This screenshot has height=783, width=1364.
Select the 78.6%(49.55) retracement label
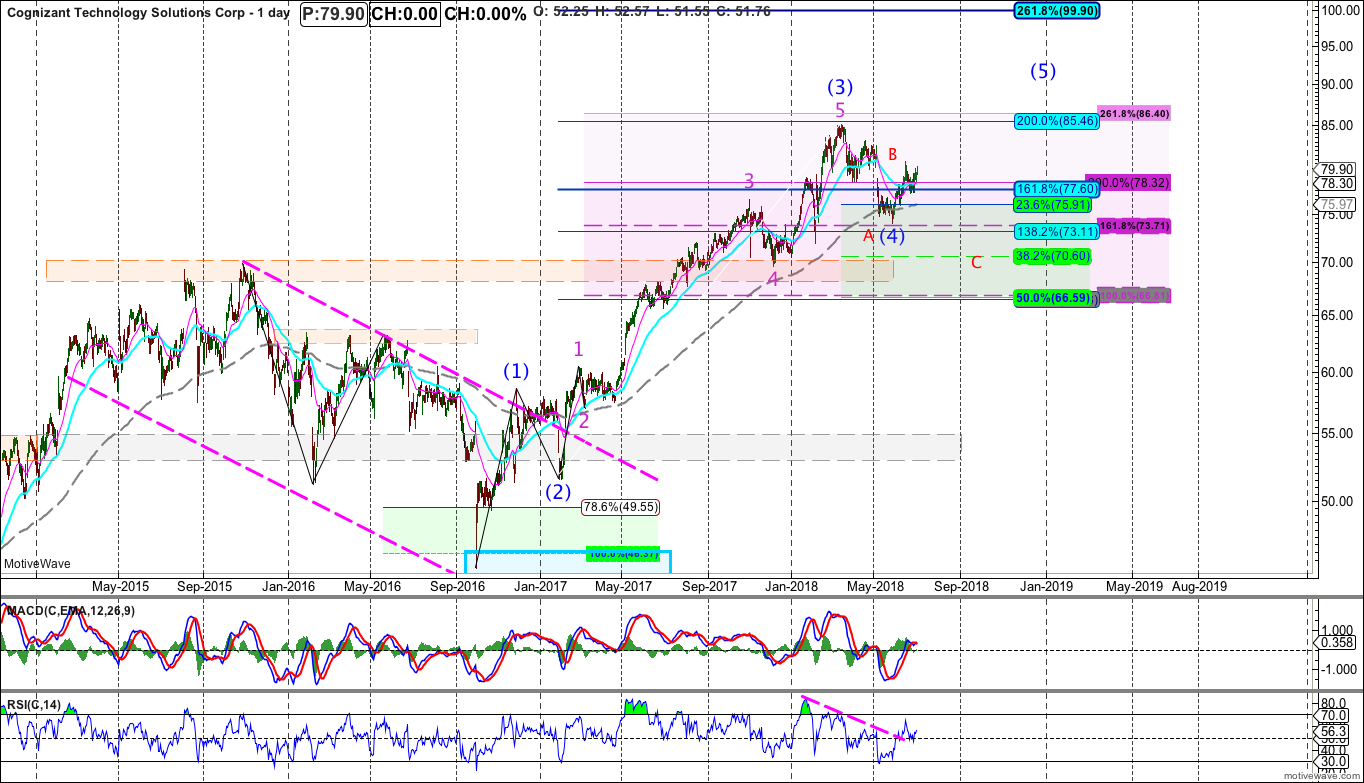pos(620,507)
